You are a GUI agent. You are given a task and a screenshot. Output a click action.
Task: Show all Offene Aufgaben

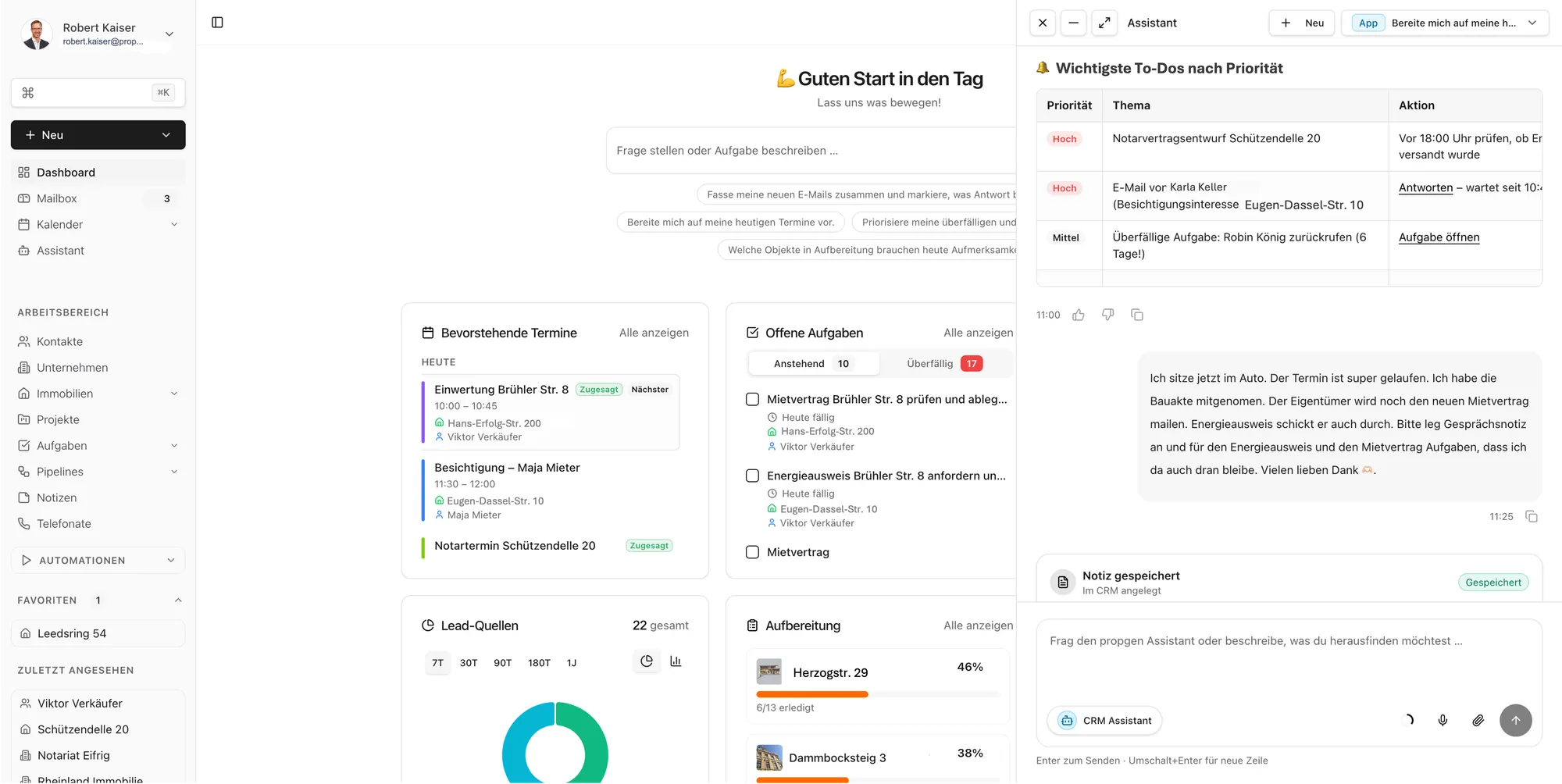978,333
